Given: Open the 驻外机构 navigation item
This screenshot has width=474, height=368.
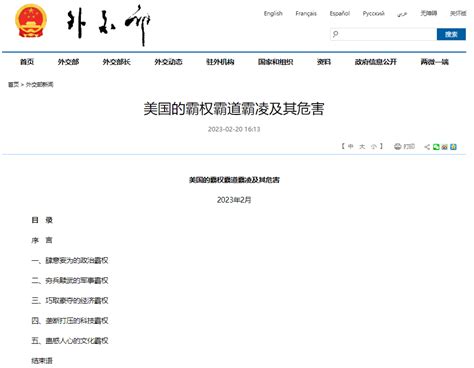Looking at the screenshot, I should pyautogui.click(x=220, y=62).
